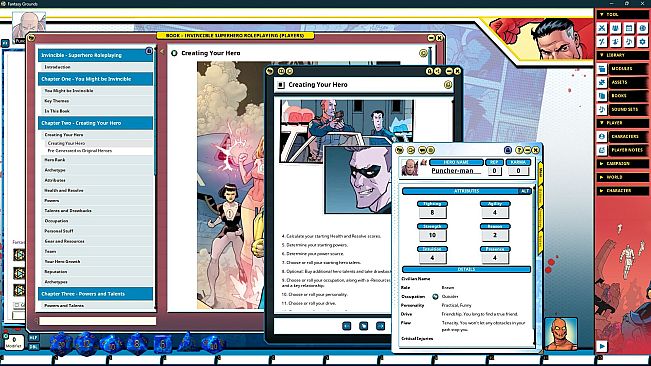The image size is (651, 366).
Task: Select the crossed-swords combat tool icon
Action: coord(602,28)
